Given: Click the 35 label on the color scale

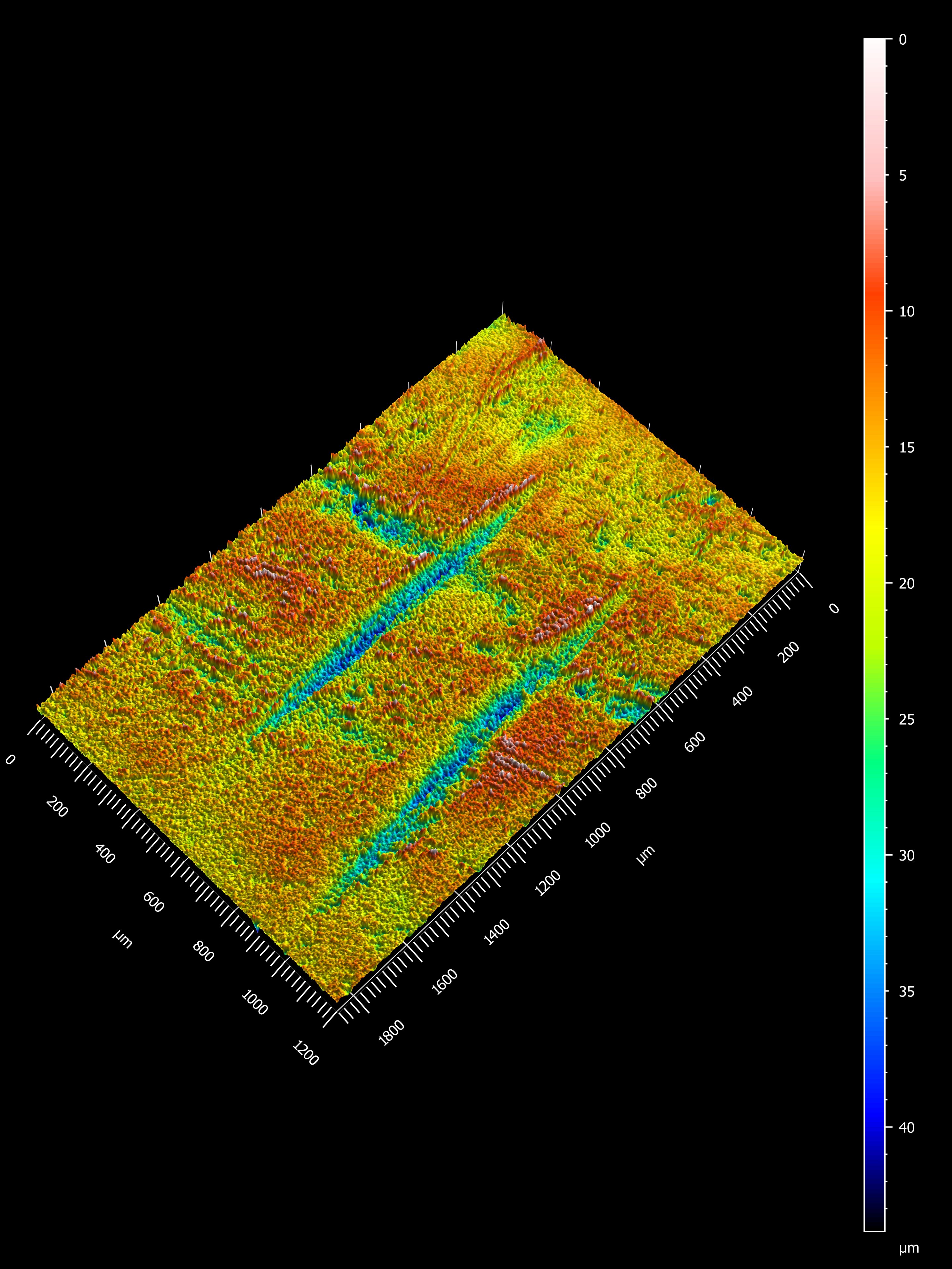Looking at the screenshot, I should tap(907, 991).
